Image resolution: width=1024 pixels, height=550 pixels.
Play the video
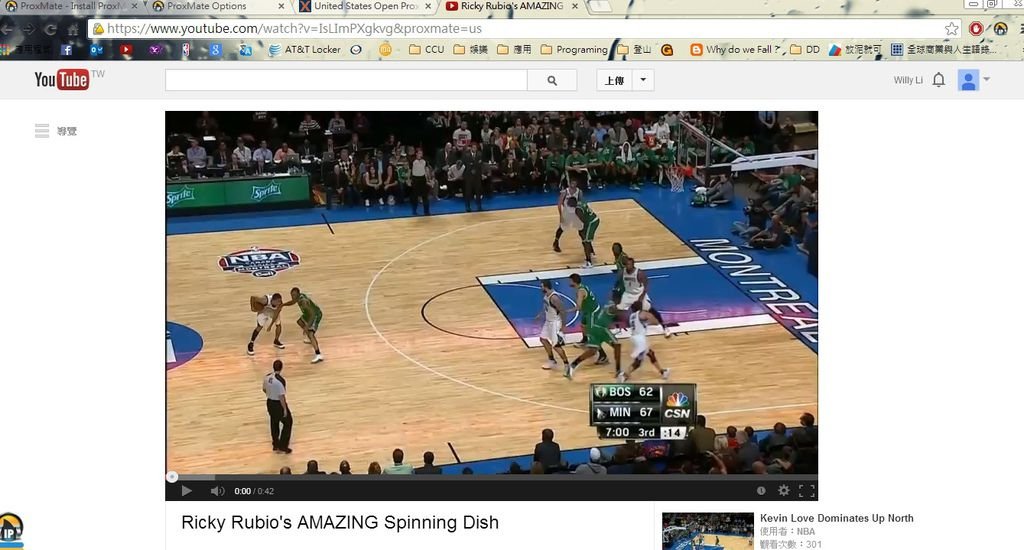pyautogui.click(x=186, y=491)
